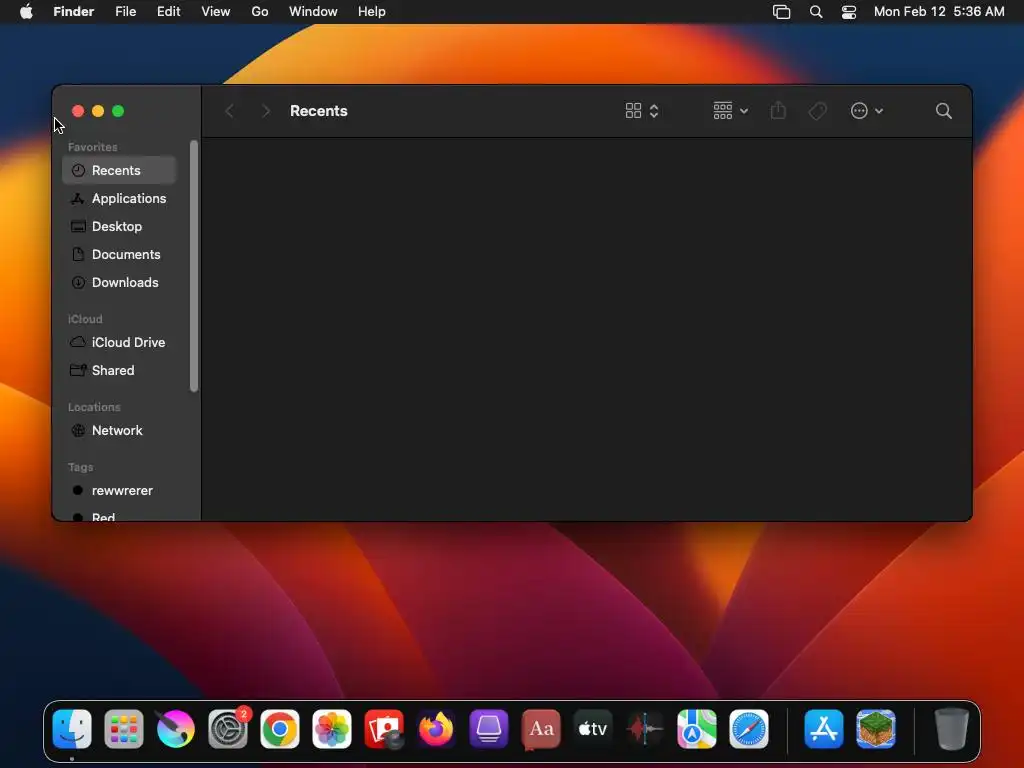Open Voice Memos from the Dock
This screenshot has height=768, width=1024.
tap(645, 728)
